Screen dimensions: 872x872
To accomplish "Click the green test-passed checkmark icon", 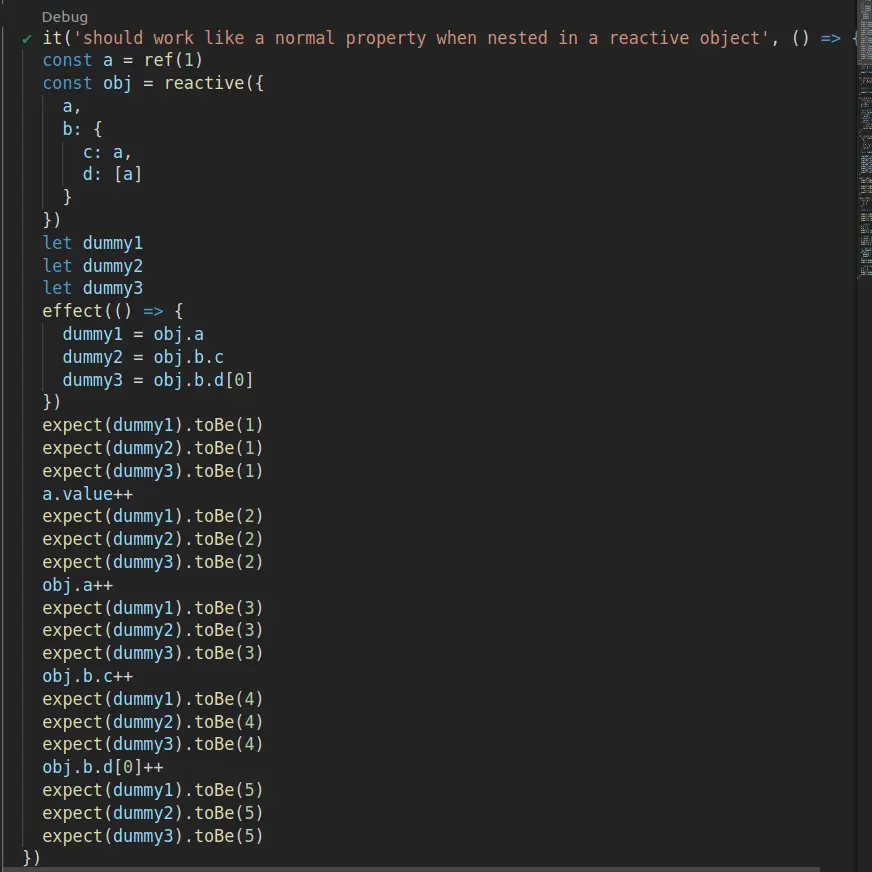I will [x=27, y=39].
